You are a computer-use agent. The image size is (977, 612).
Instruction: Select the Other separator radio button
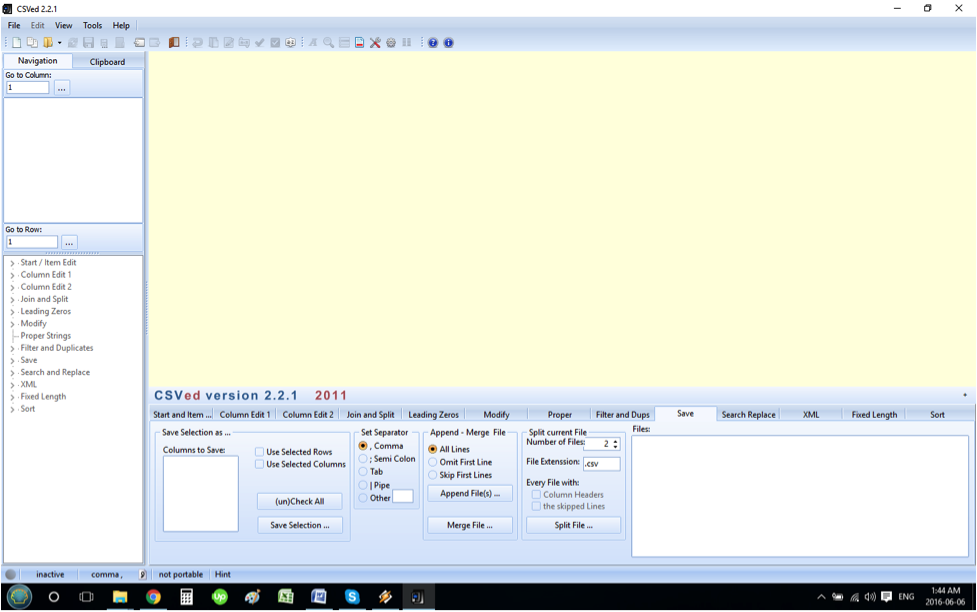[x=363, y=498]
